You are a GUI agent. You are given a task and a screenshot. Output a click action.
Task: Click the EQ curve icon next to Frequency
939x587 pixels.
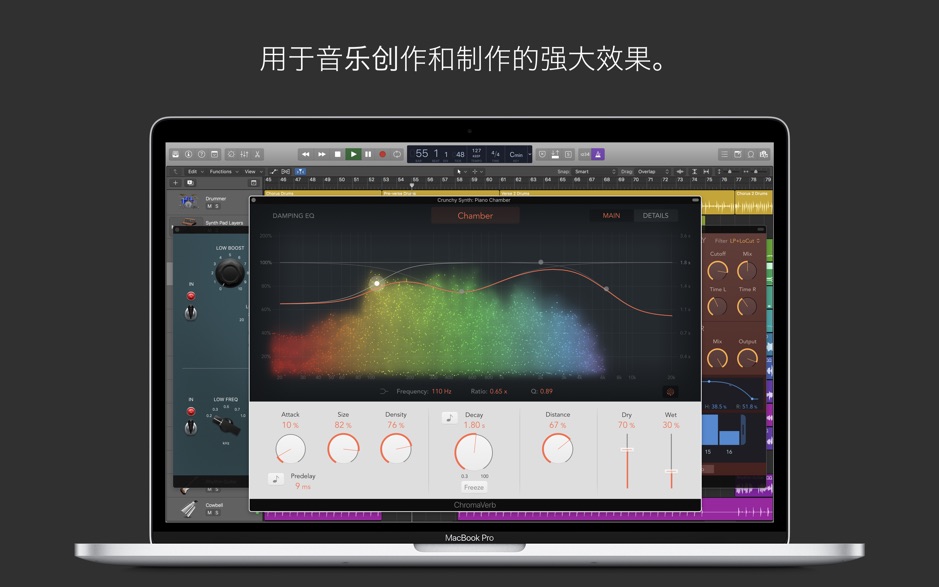pyautogui.click(x=383, y=389)
